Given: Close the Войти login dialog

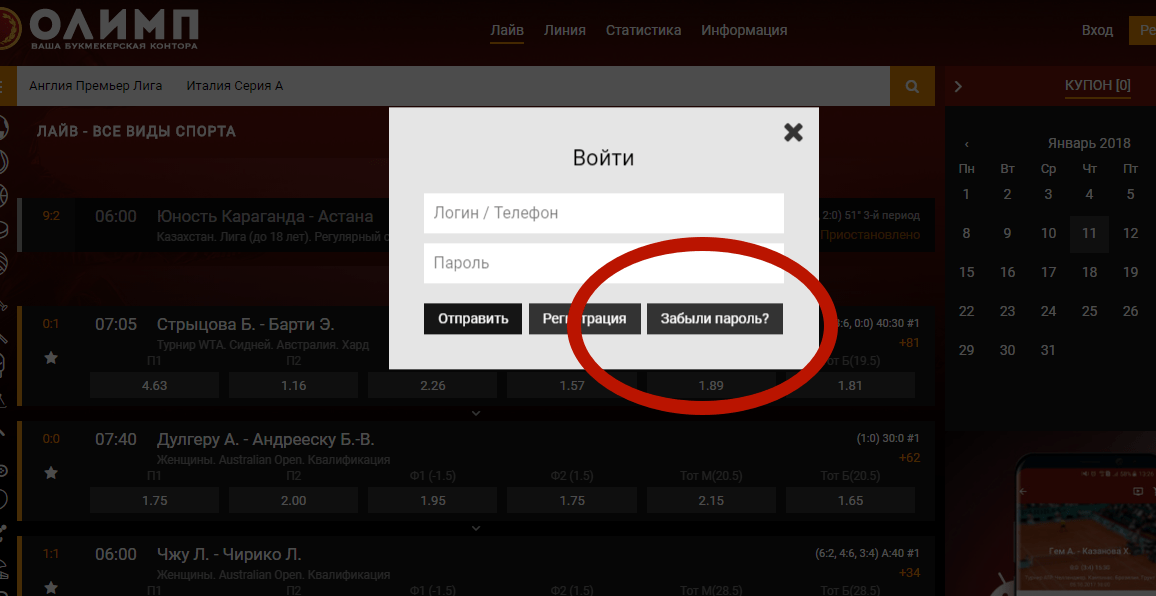Looking at the screenshot, I should coord(793,132).
